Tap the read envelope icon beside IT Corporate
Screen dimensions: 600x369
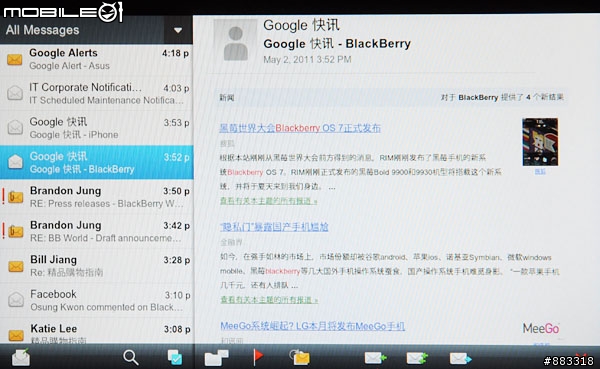pos(15,93)
